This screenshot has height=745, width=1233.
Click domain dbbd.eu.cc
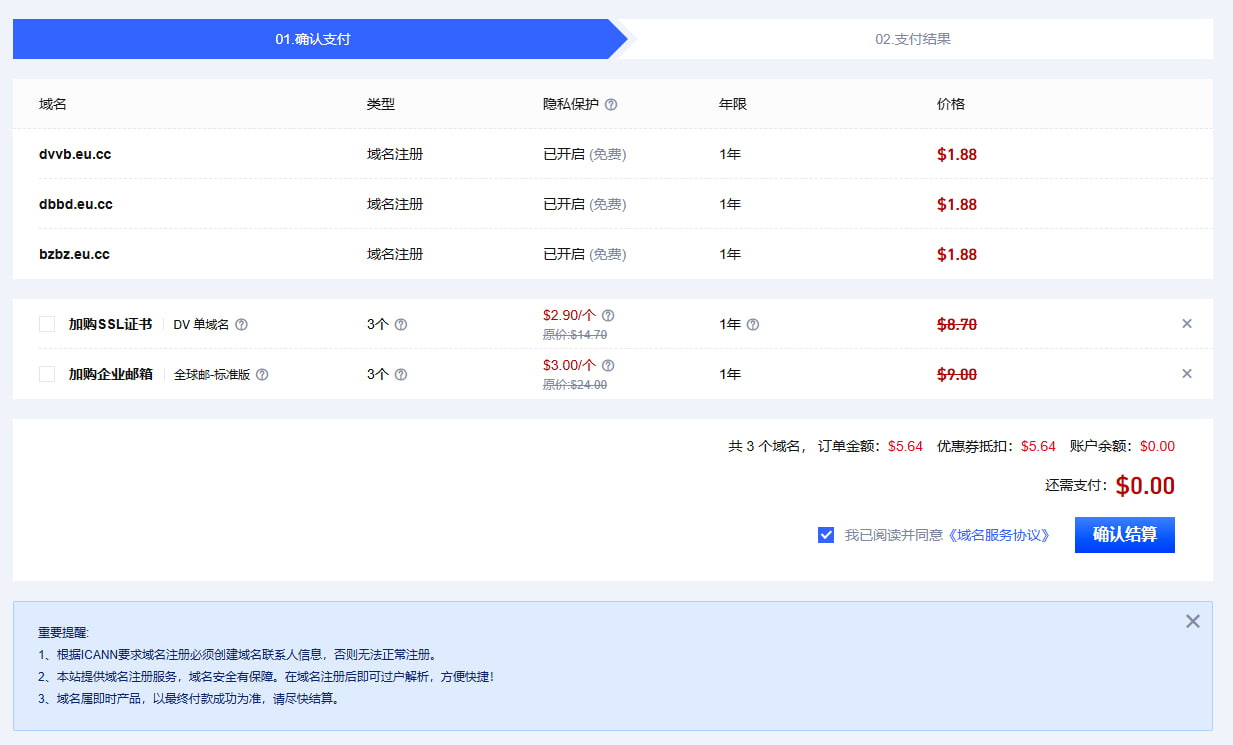(76, 204)
